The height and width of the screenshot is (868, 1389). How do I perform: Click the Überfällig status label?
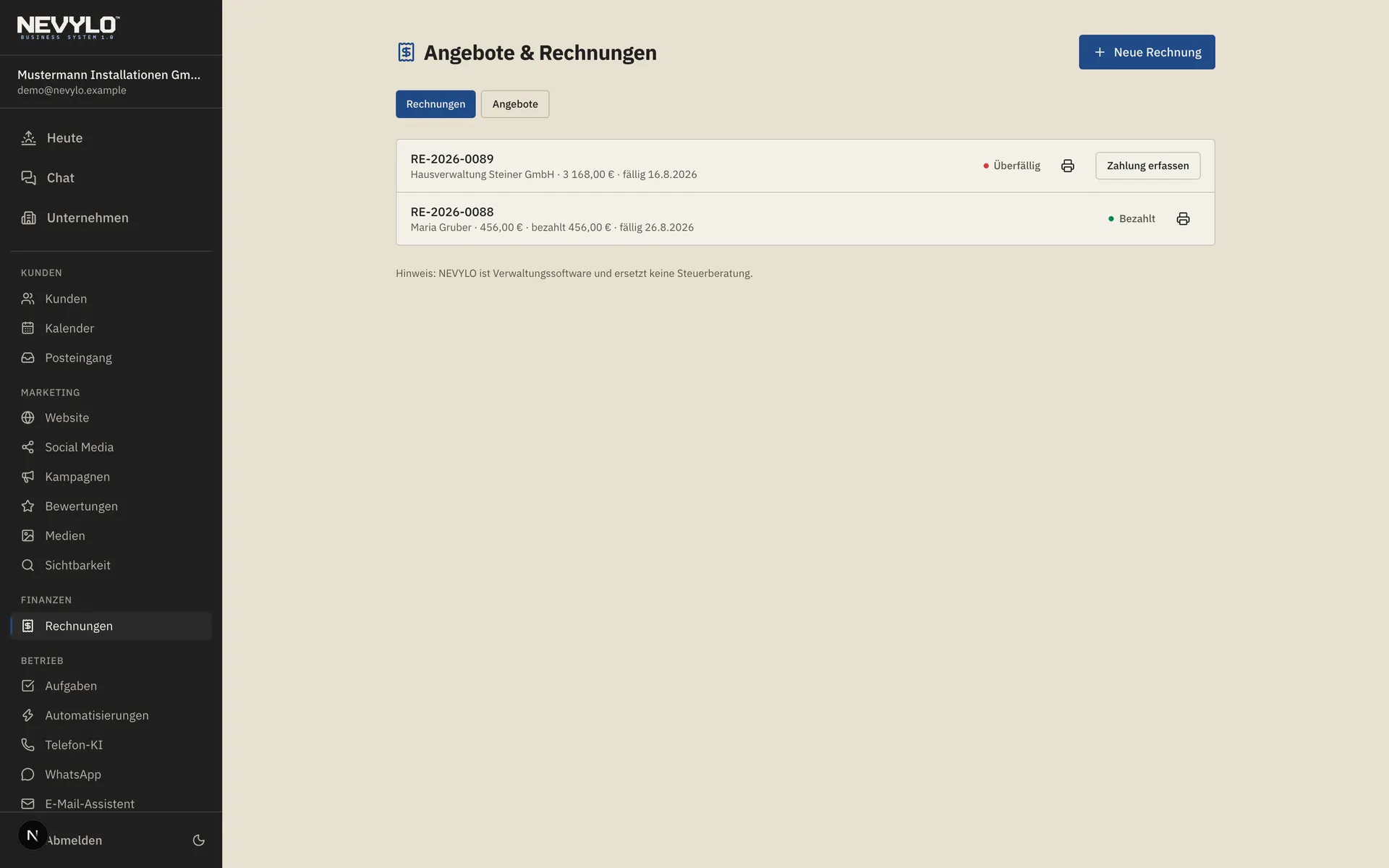click(x=1011, y=166)
